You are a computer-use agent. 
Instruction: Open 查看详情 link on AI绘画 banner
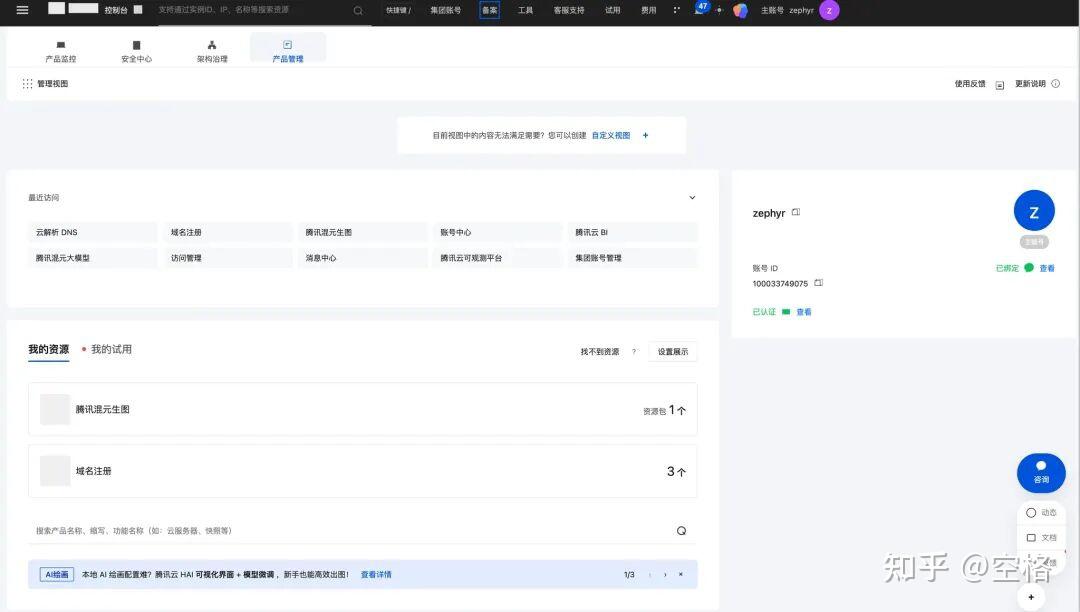(x=375, y=574)
